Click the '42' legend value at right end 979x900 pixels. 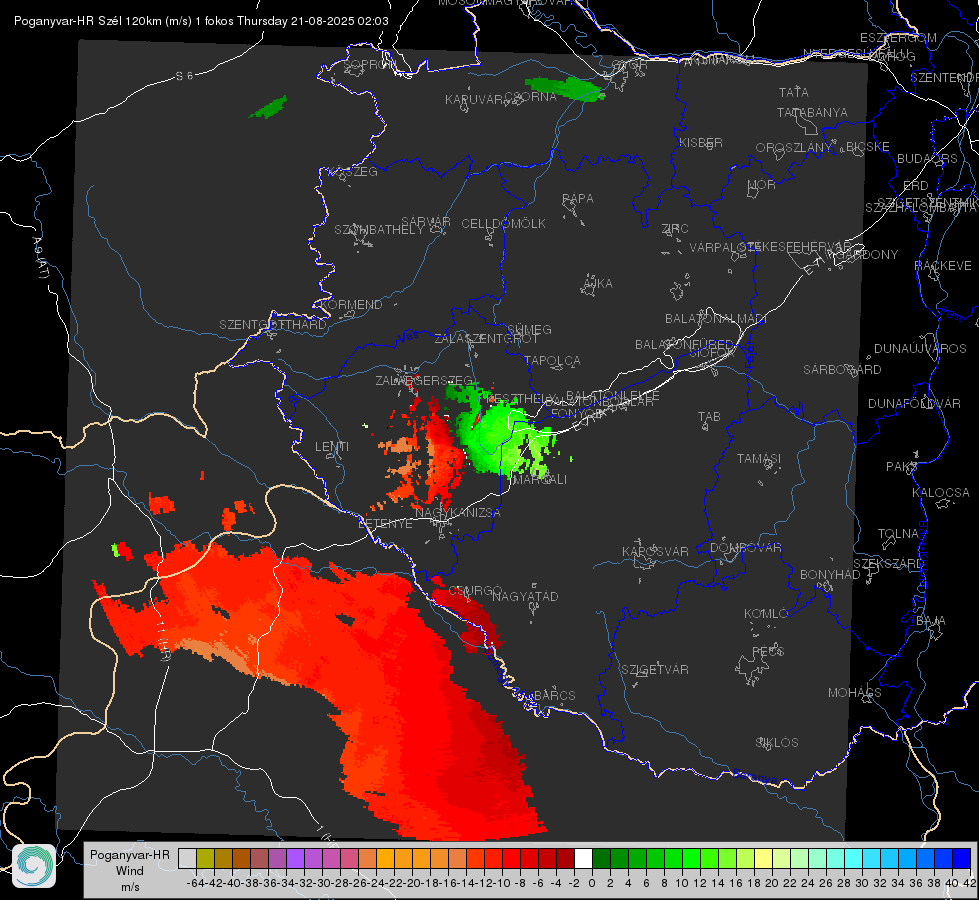970,883
